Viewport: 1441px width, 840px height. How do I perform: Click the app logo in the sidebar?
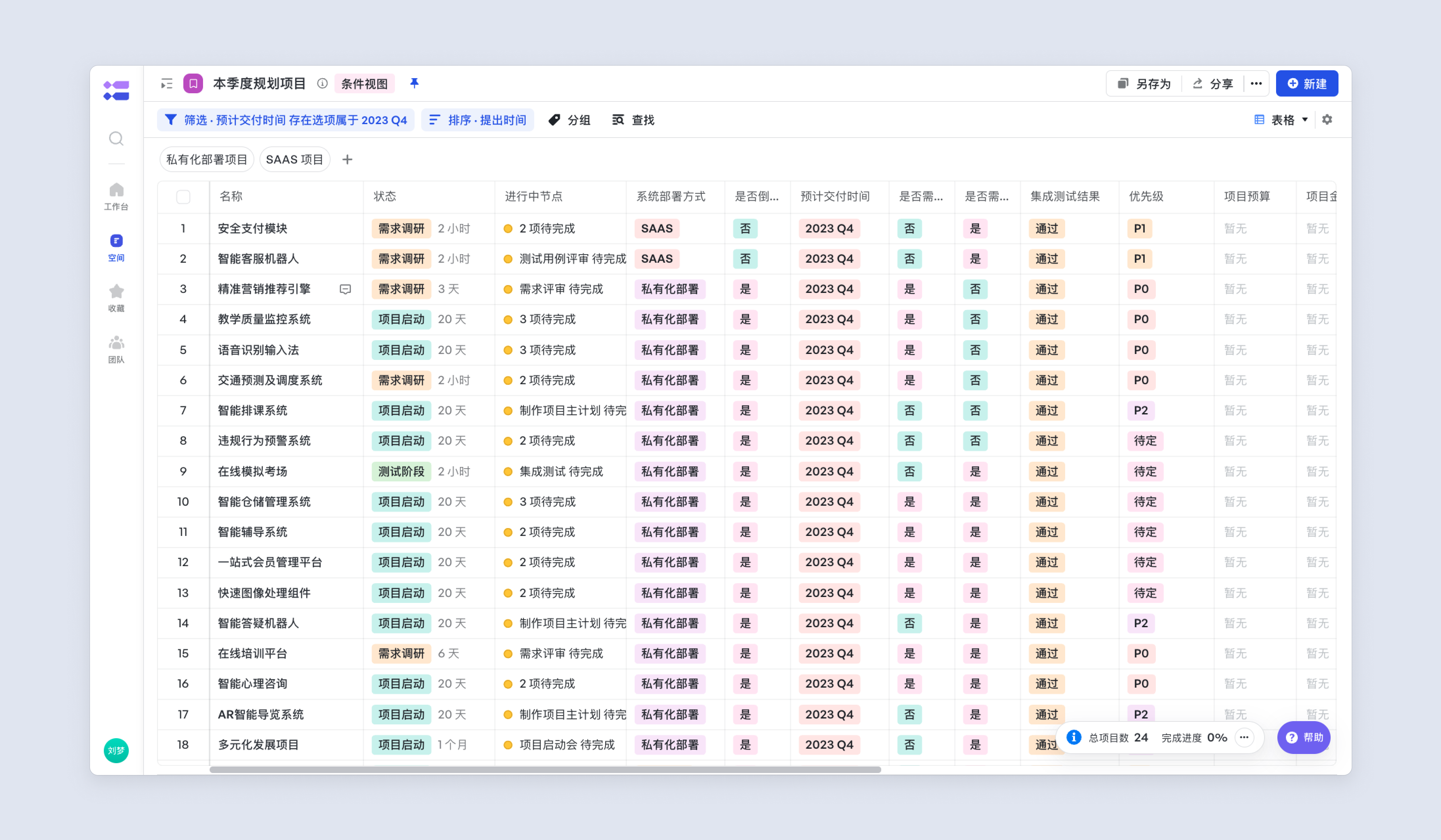(x=116, y=90)
